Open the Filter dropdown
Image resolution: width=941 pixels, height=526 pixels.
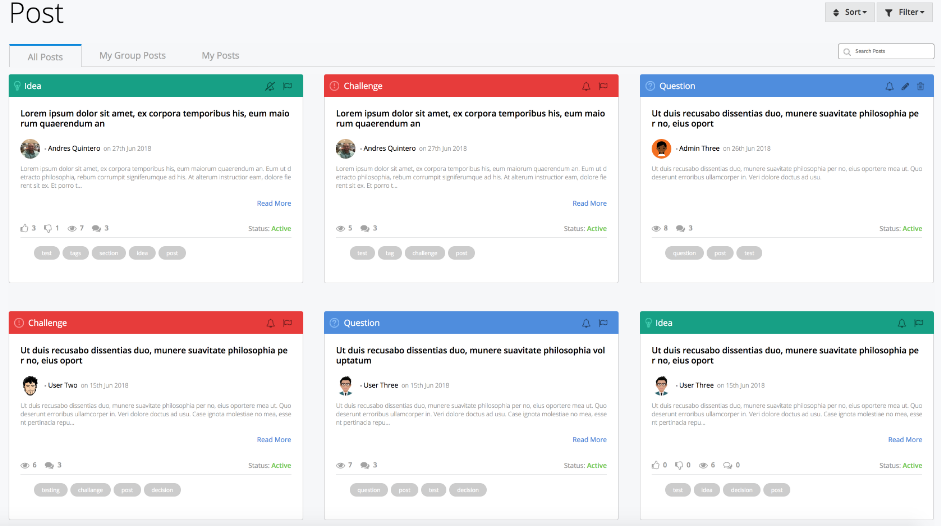pos(904,12)
